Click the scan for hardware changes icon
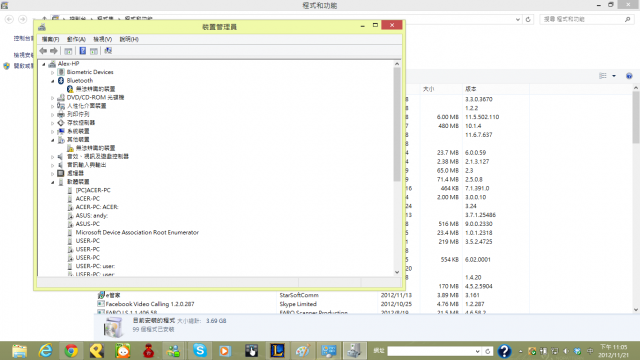This screenshot has height=360, width=640. coord(108,51)
